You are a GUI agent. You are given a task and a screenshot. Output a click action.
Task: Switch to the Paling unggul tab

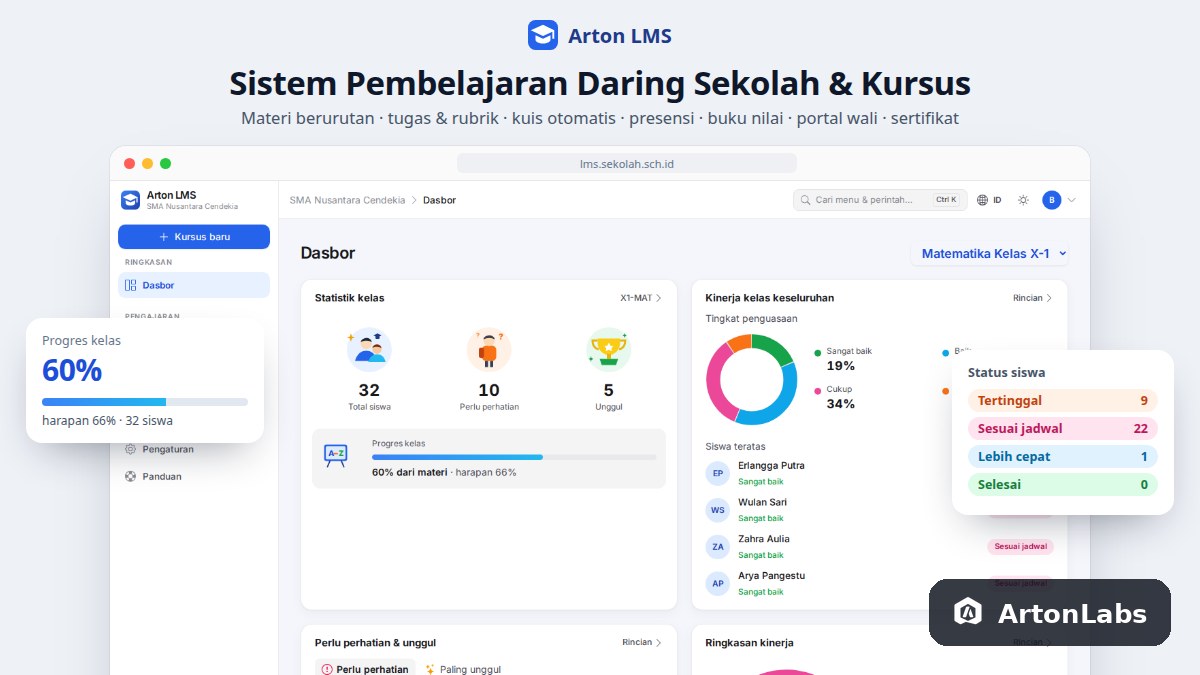463,669
